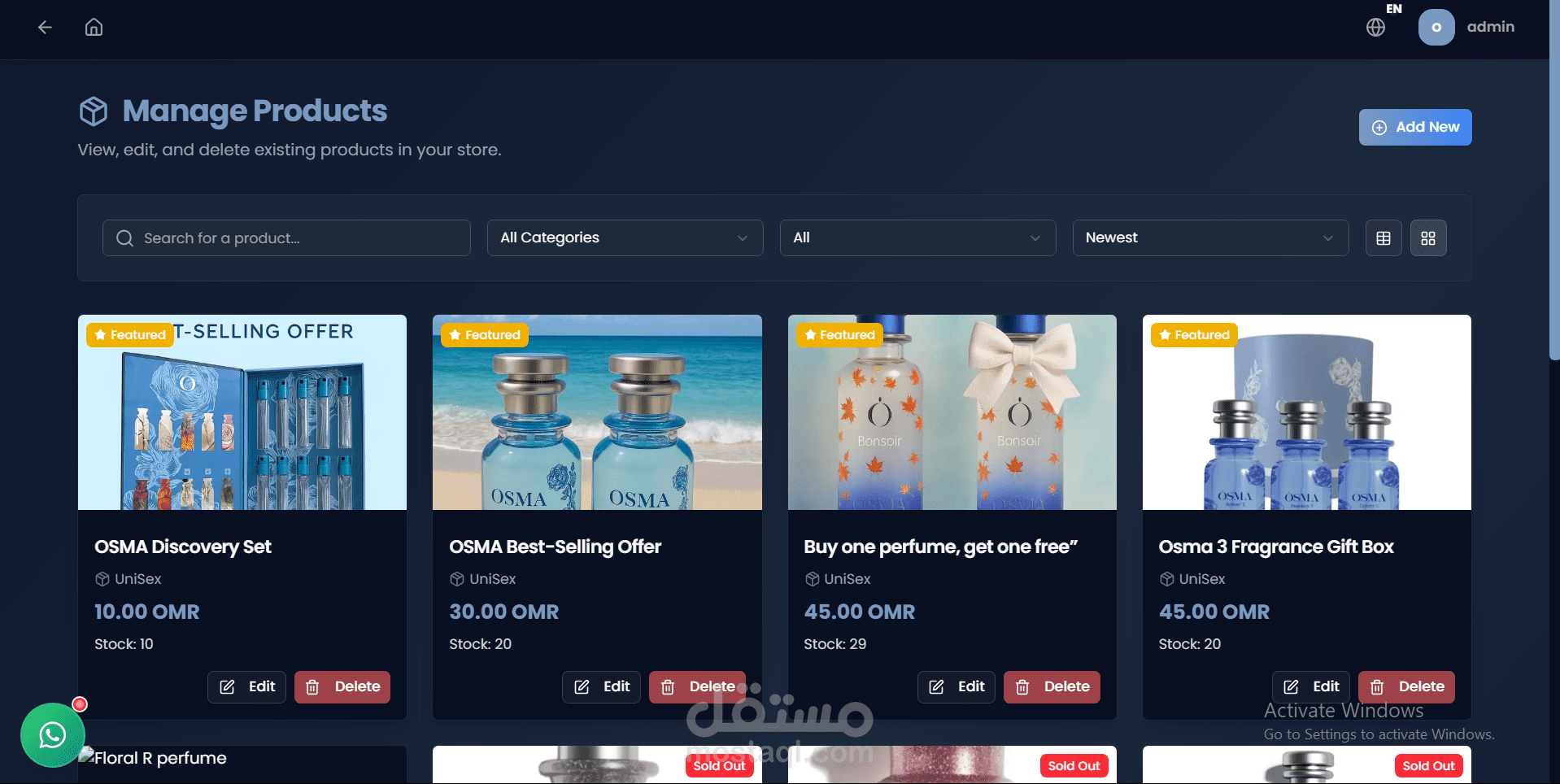Click the Search for a product field

coord(286,238)
